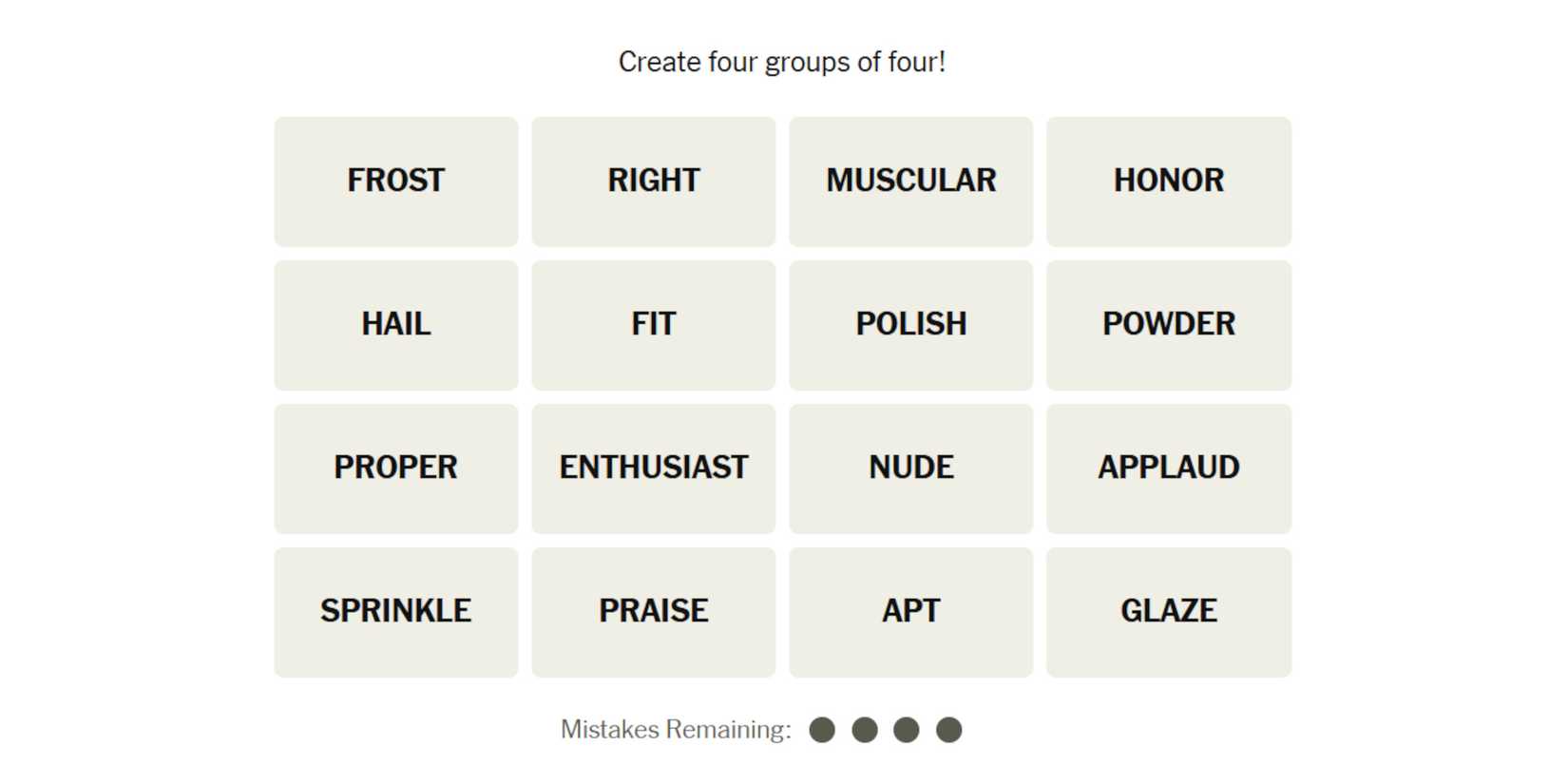Choose the HAIL word tile
This screenshot has height=784, width=1568.
(396, 325)
